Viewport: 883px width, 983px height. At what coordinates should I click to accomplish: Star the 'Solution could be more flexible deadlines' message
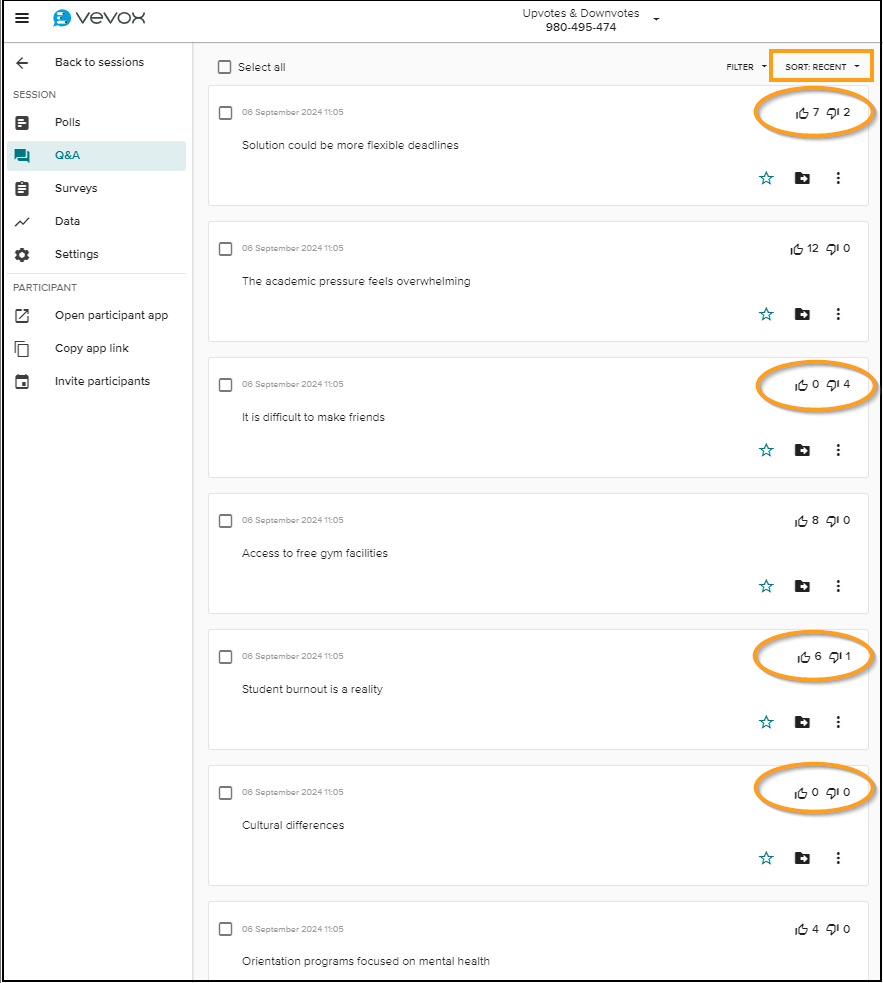(766, 179)
